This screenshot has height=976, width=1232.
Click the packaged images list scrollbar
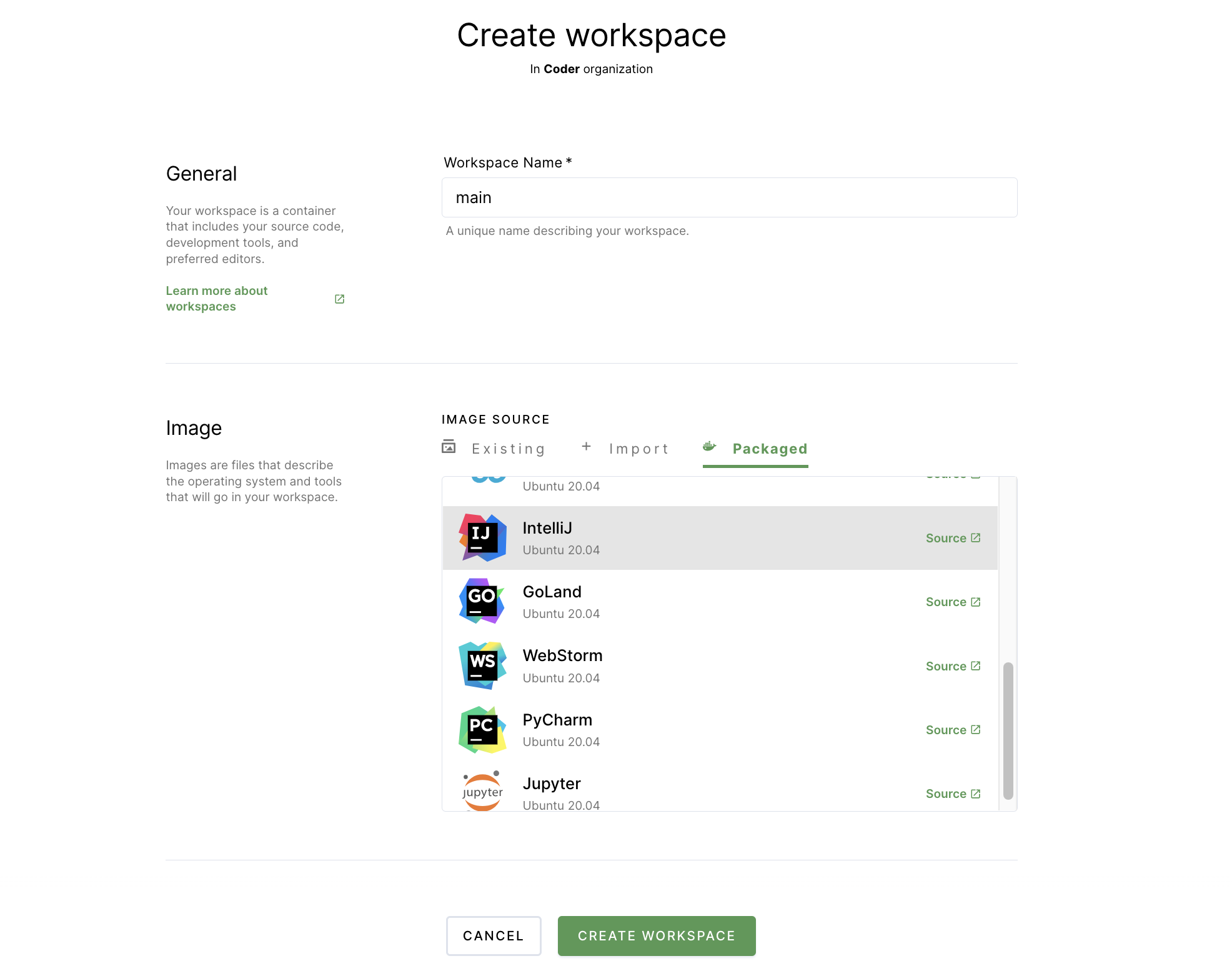pyautogui.click(x=1008, y=730)
